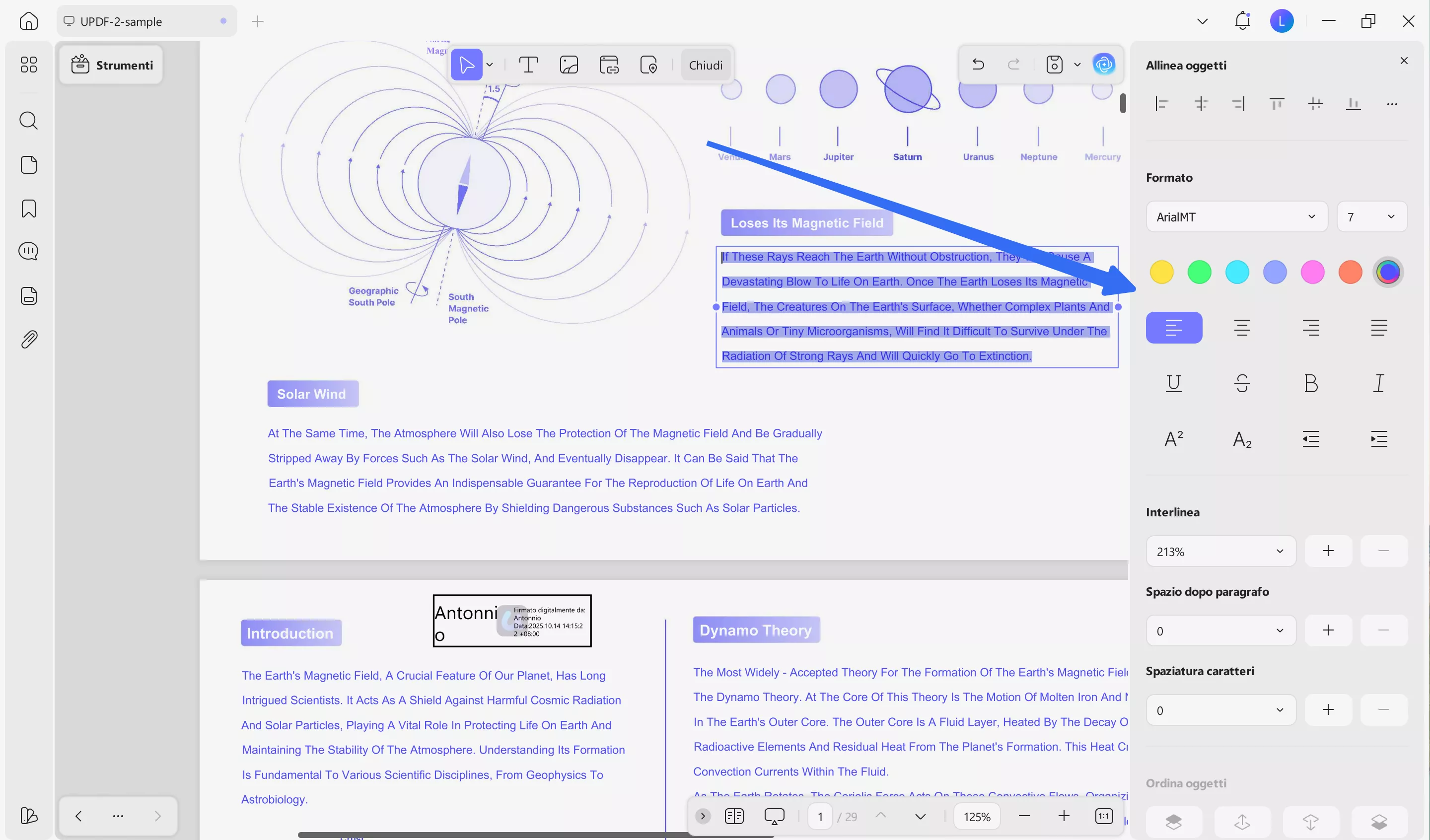The height and width of the screenshot is (840, 1430).
Task: Open the UPDF AI assistant icon
Action: tap(1104, 64)
